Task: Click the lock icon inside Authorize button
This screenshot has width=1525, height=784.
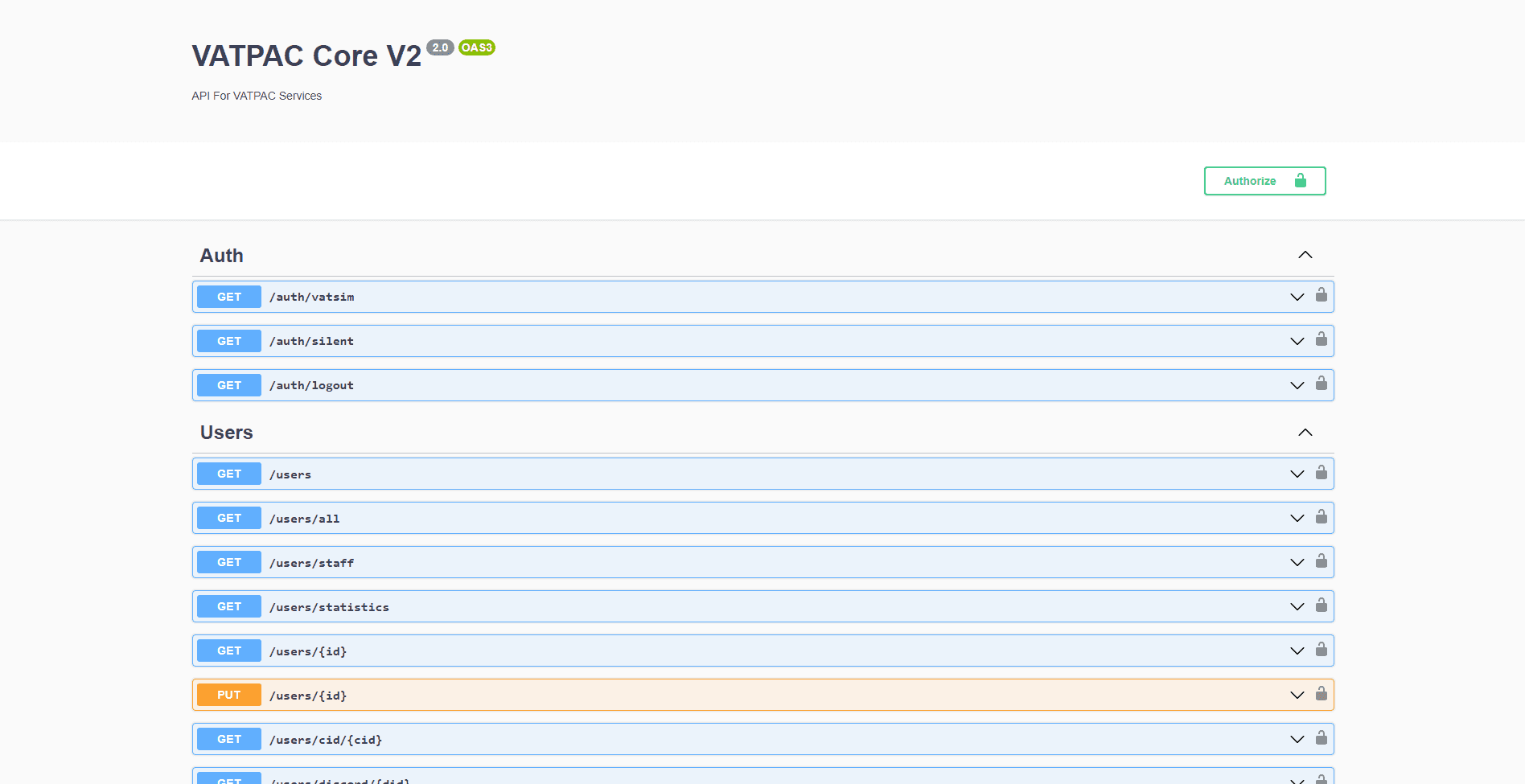Action: pyautogui.click(x=1301, y=180)
